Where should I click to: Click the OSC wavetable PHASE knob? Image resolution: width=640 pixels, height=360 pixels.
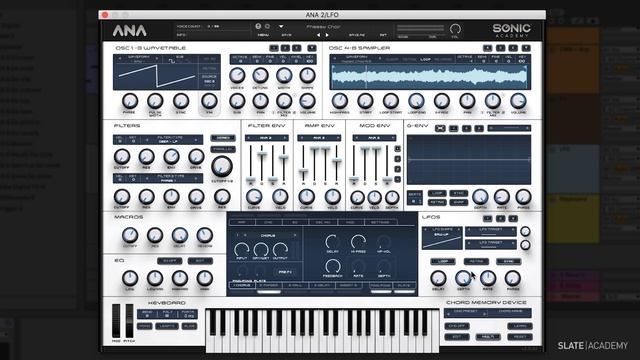tap(130, 101)
